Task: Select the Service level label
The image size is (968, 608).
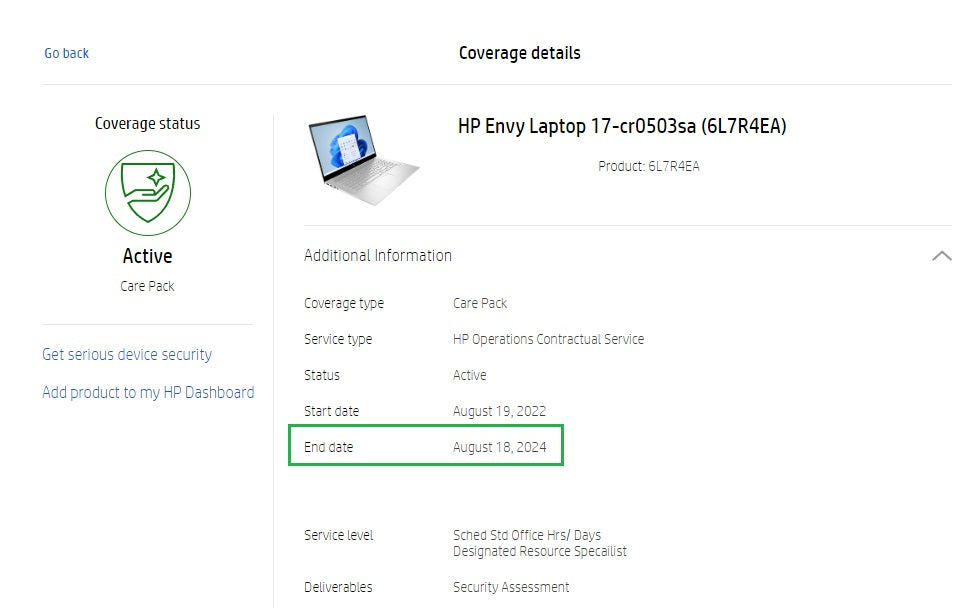Action: pos(338,535)
